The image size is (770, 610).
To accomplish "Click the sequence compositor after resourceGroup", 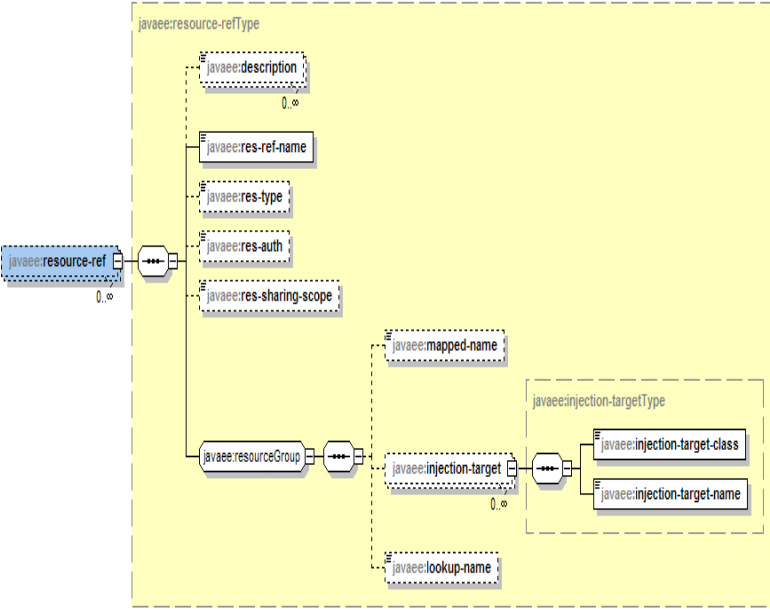I will [x=338, y=457].
